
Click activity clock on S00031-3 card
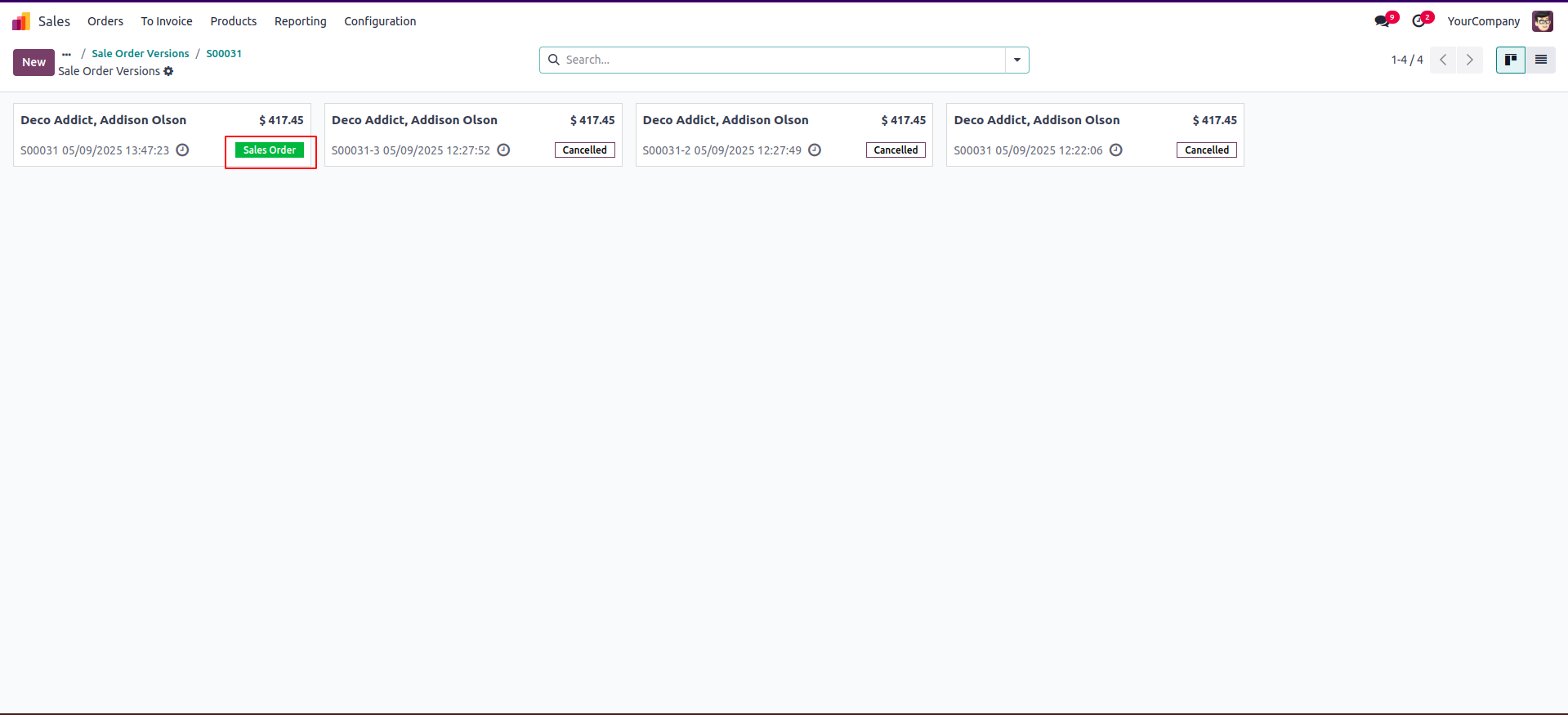tap(504, 150)
